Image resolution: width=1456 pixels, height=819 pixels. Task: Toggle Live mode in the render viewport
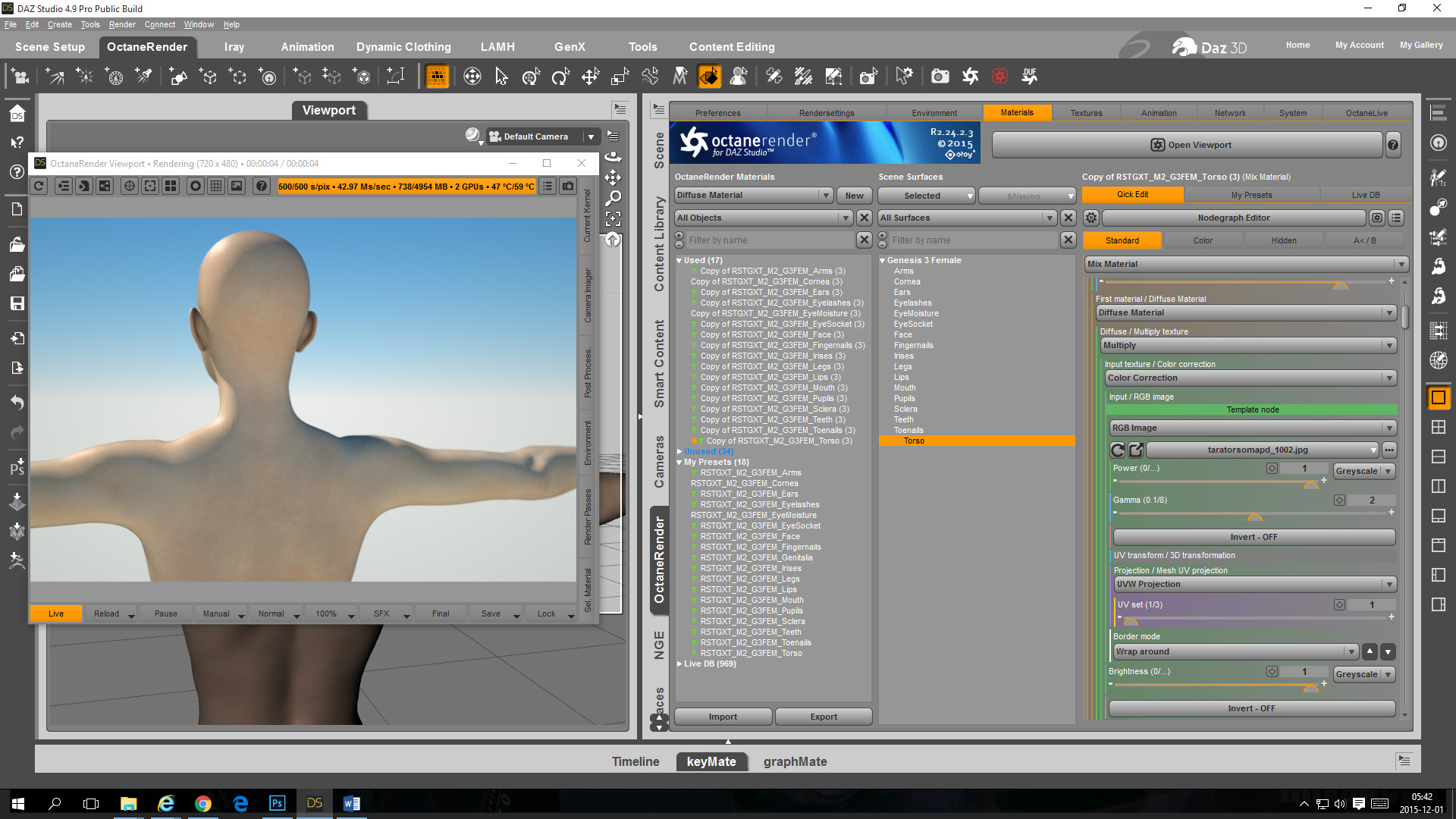pyautogui.click(x=56, y=613)
